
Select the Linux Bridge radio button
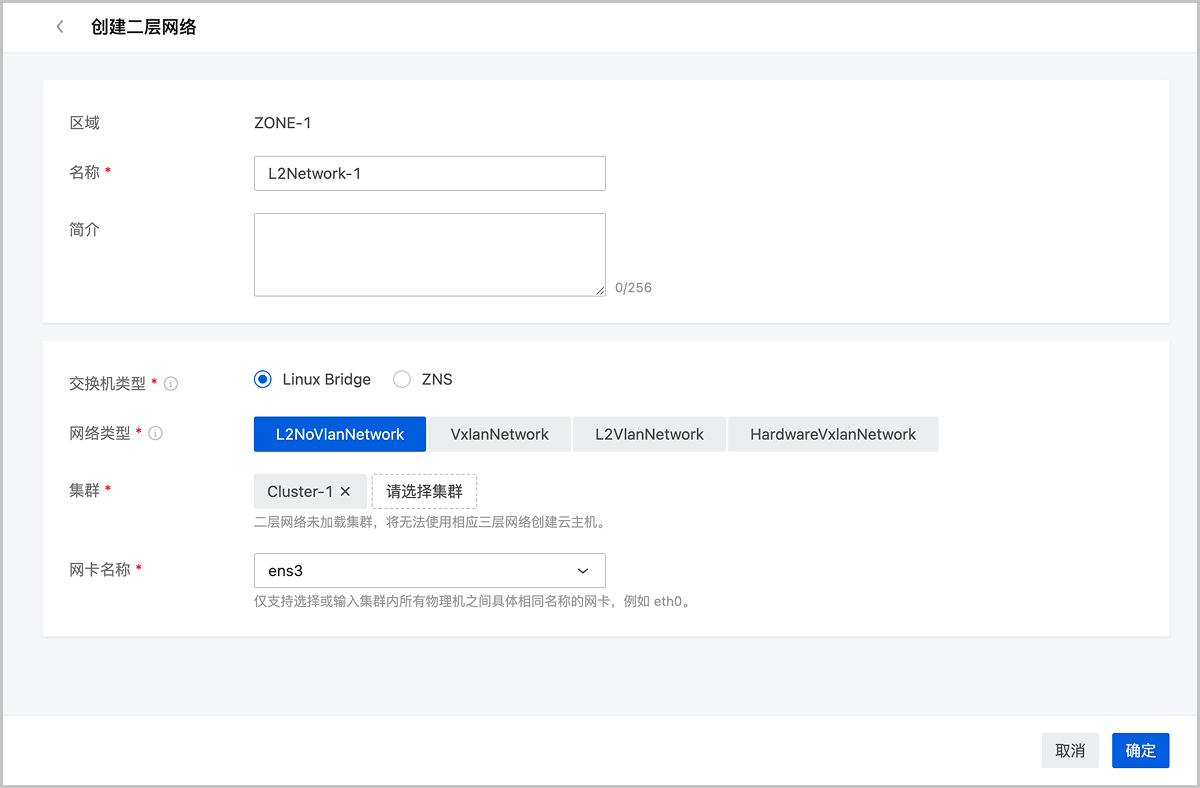pos(263,380)
